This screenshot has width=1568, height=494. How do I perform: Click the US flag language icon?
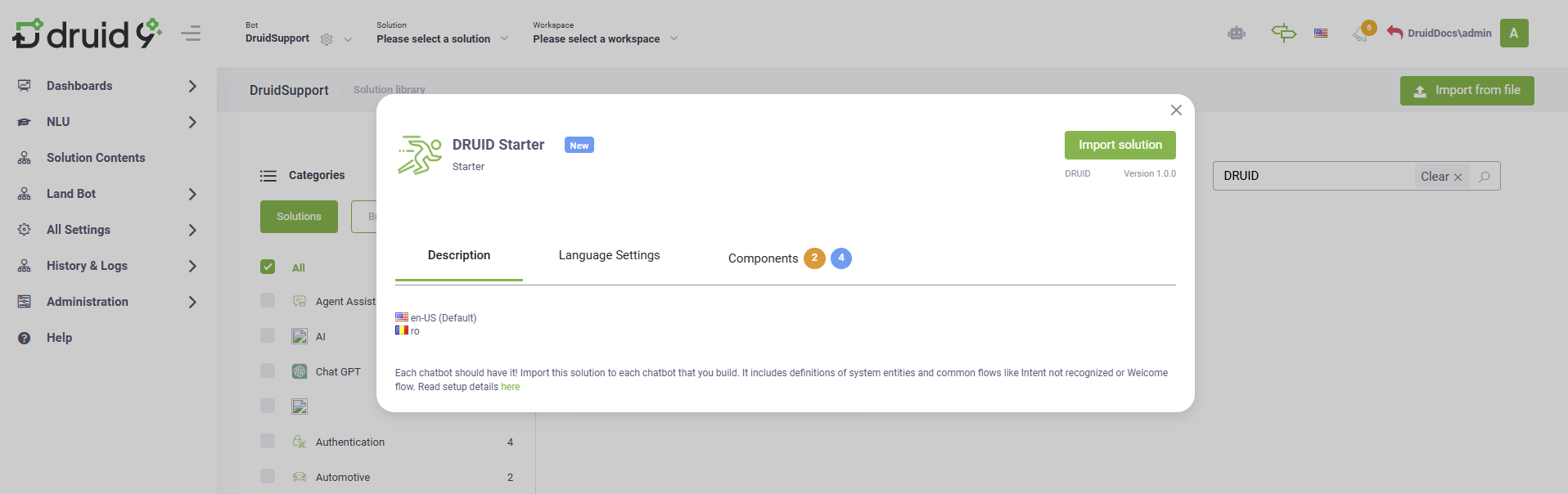click(1321, 34)
